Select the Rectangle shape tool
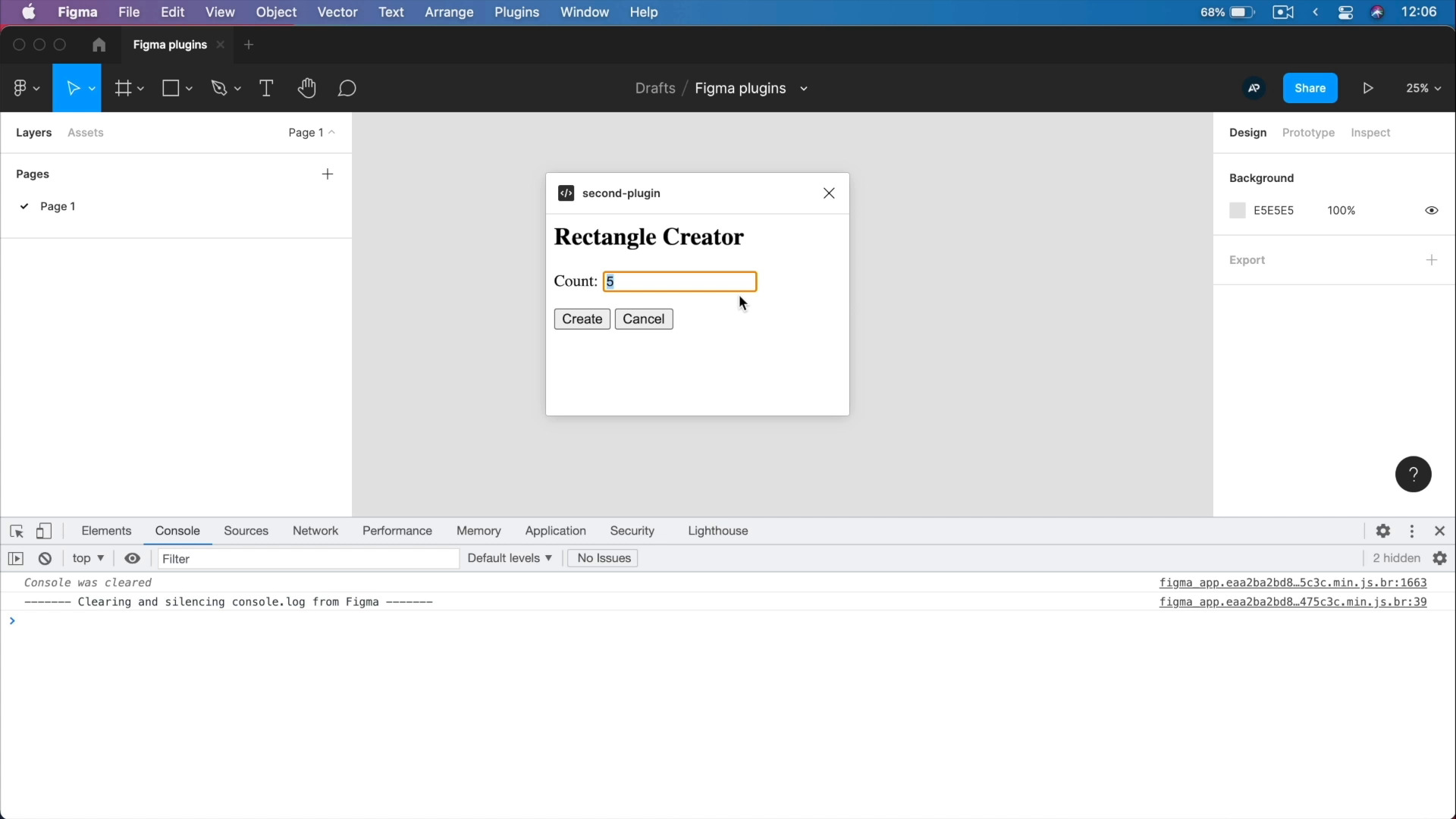1456x819 pixels. click(x=171, y=88)
